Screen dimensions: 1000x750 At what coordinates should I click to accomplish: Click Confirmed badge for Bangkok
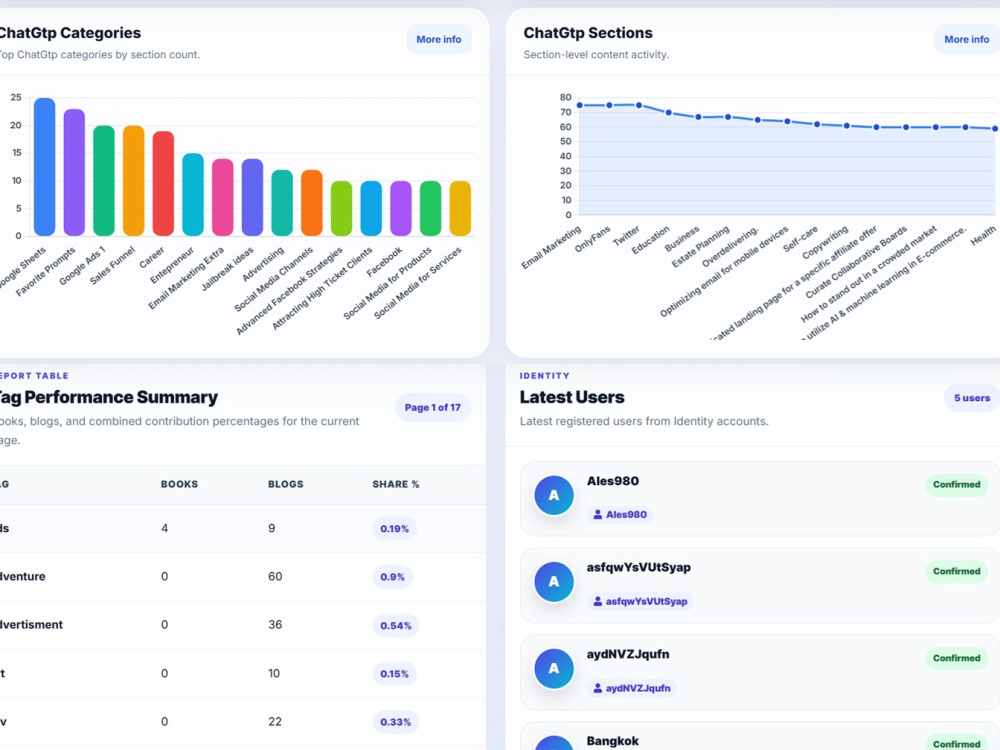pos(957,744)
